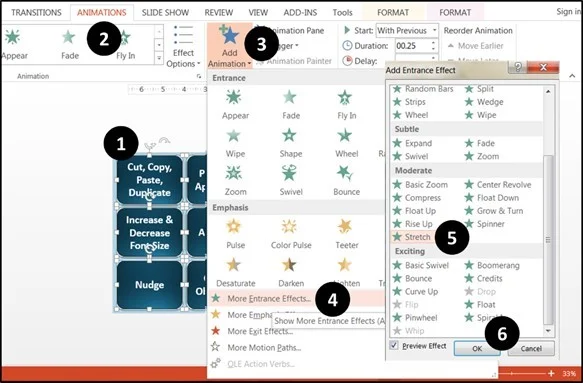Open the Animation Pane

pos(292,30)
